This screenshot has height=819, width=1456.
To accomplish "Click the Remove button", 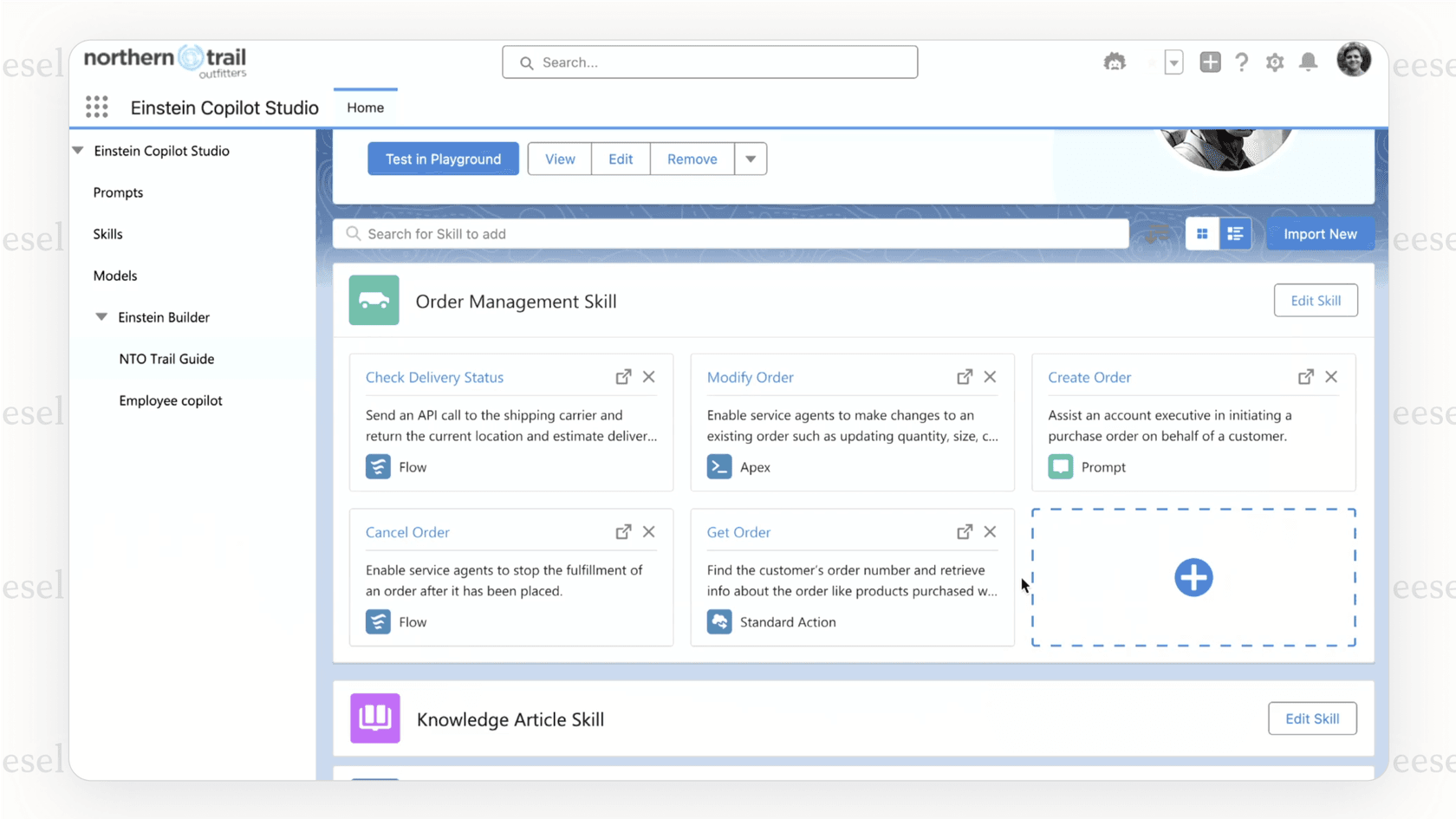I will point(692,159).
